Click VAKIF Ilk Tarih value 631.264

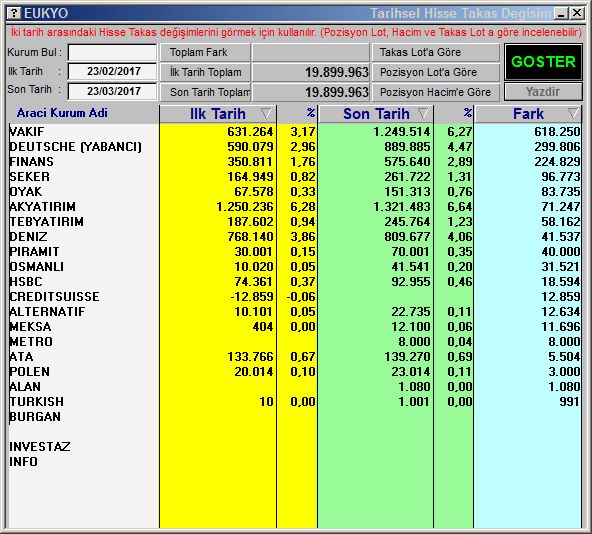point(250,132)
